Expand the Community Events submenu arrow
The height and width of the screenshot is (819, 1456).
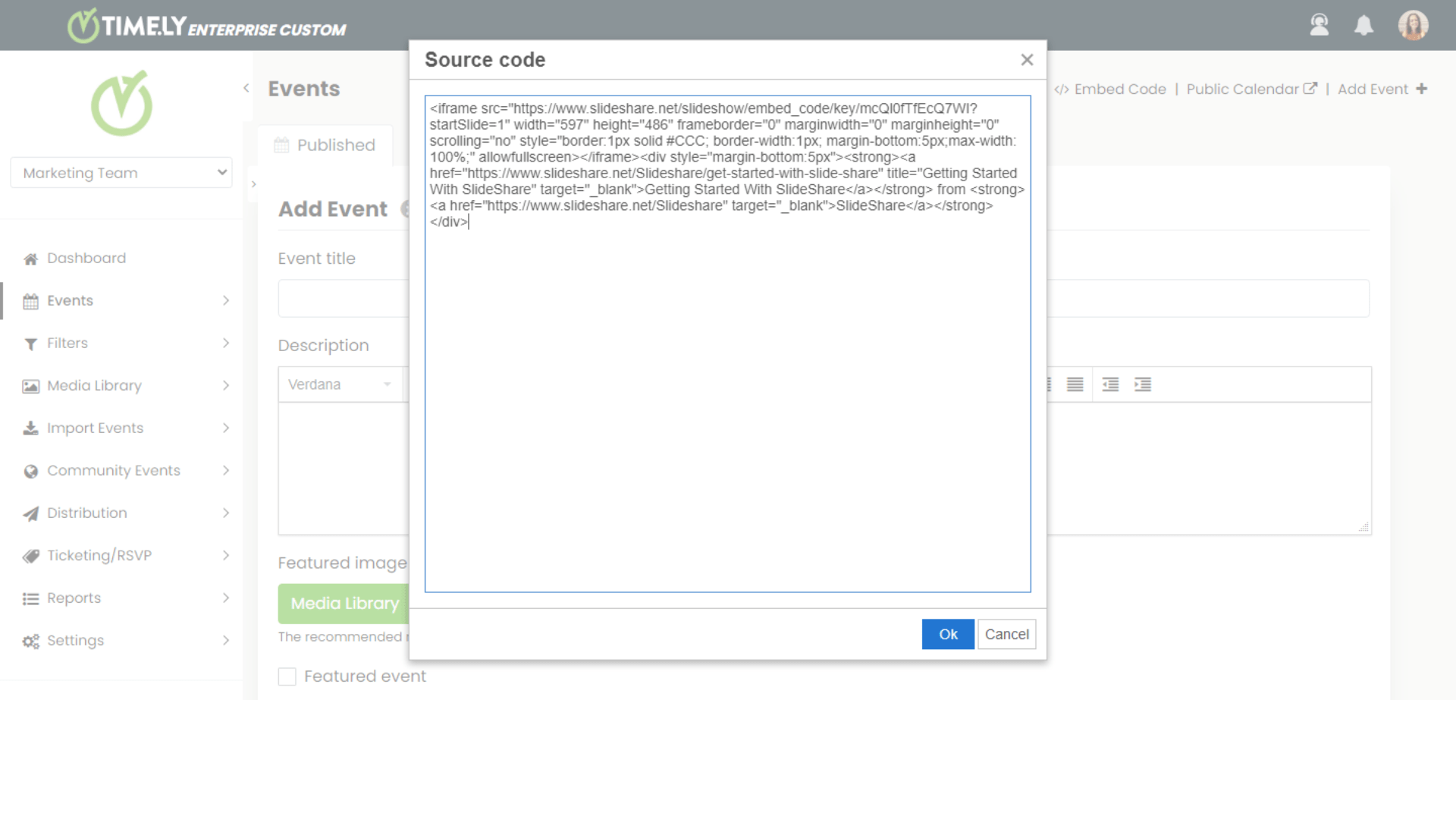tap(226, 470)
